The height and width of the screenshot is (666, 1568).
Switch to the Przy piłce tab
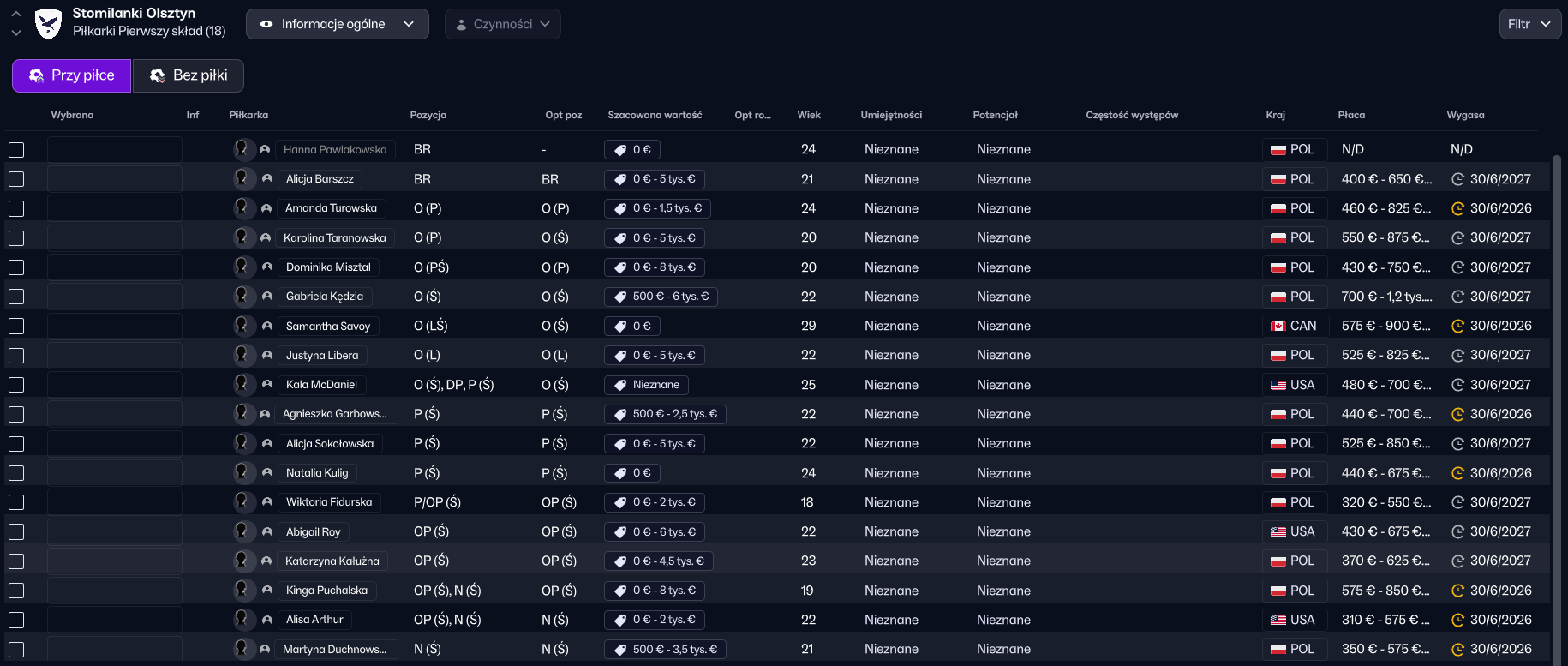[x=72, y=75]
